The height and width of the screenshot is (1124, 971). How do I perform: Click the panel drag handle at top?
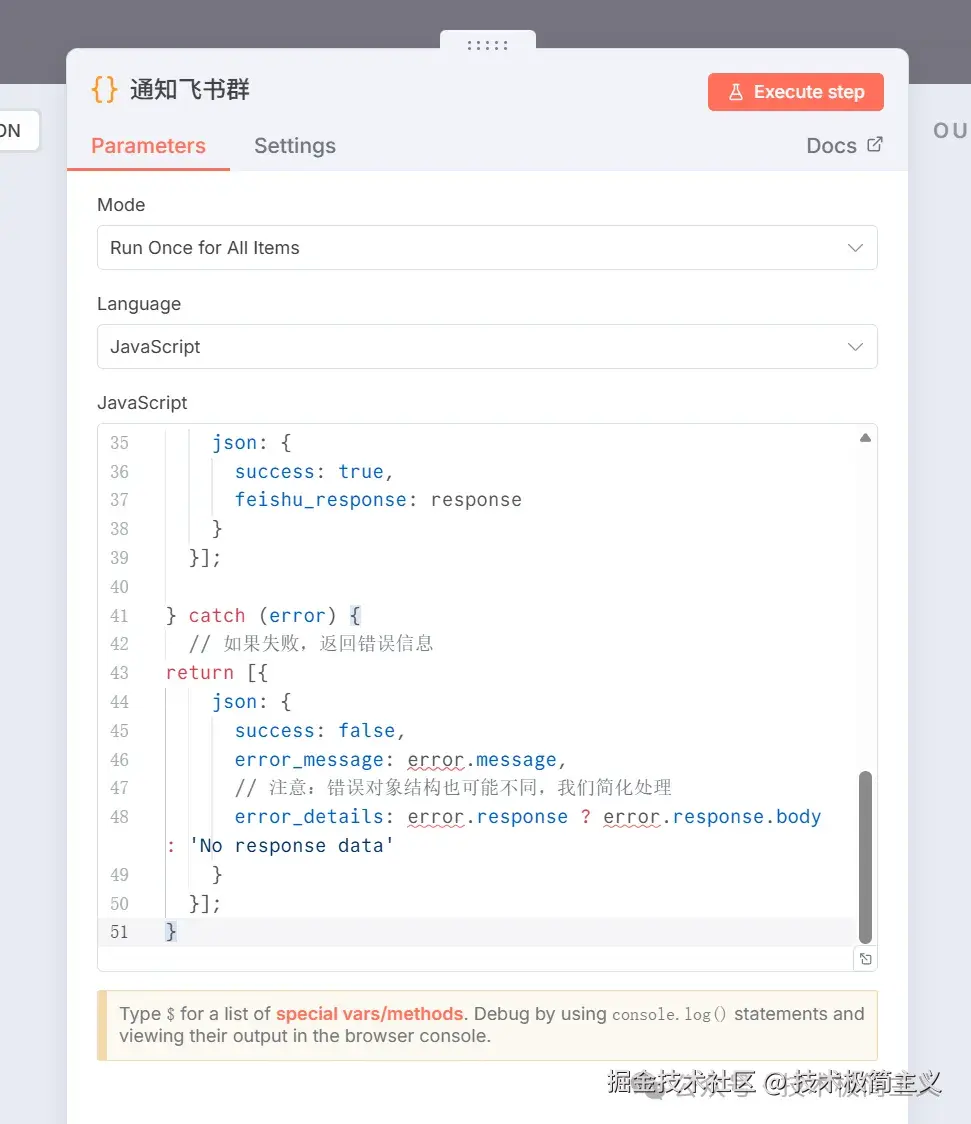488,45
